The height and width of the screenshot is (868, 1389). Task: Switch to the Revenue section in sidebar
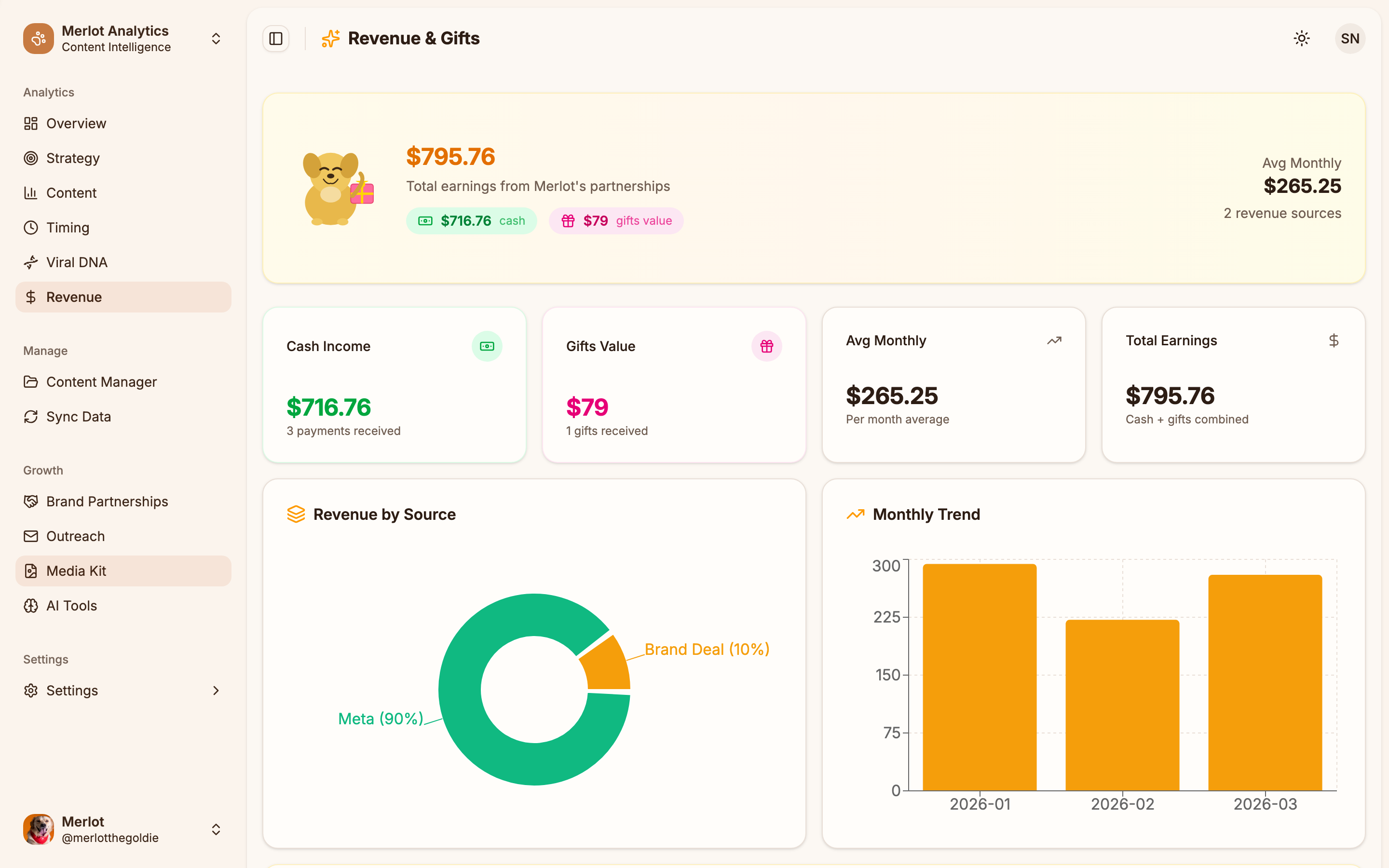[x=73, y=297]
